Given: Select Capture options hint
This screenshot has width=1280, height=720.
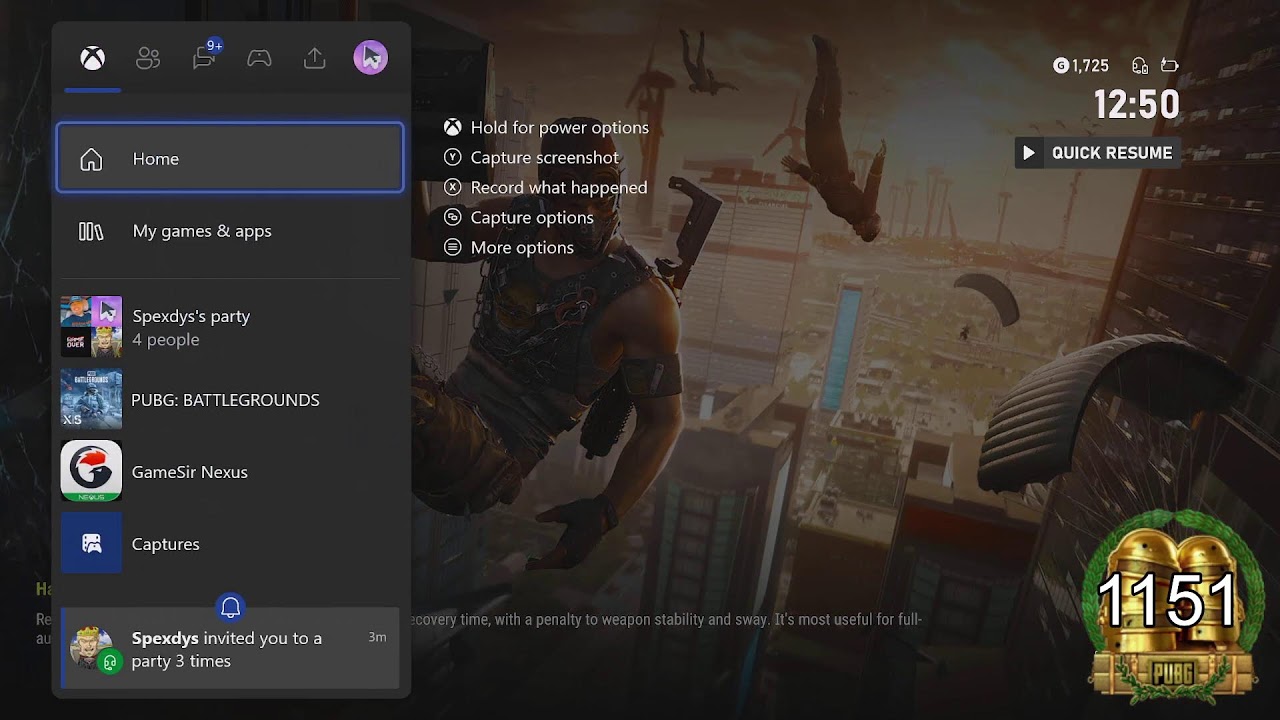Looking at the screenshot, I should pyautogui.click(x=519, y=217).
